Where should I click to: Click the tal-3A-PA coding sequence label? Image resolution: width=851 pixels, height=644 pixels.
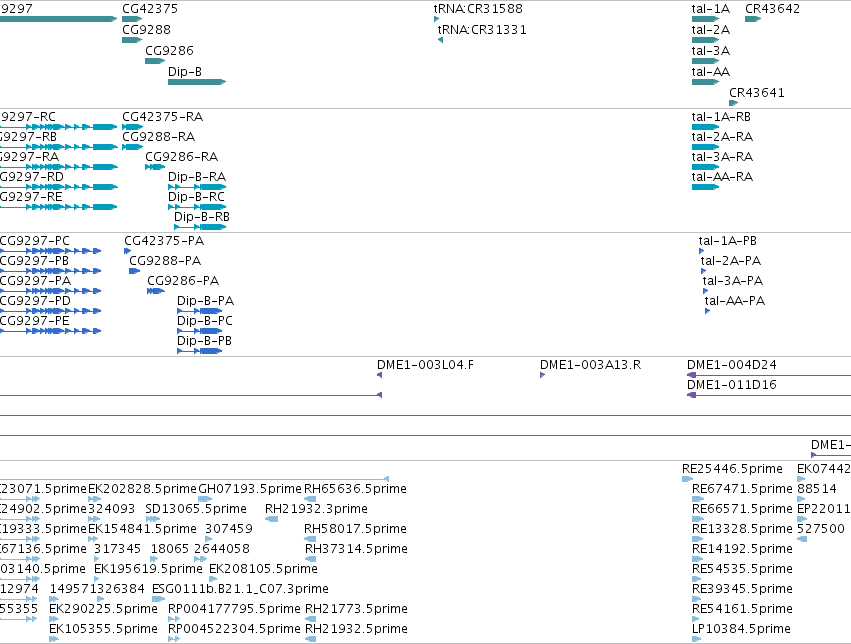coord(733,281)
